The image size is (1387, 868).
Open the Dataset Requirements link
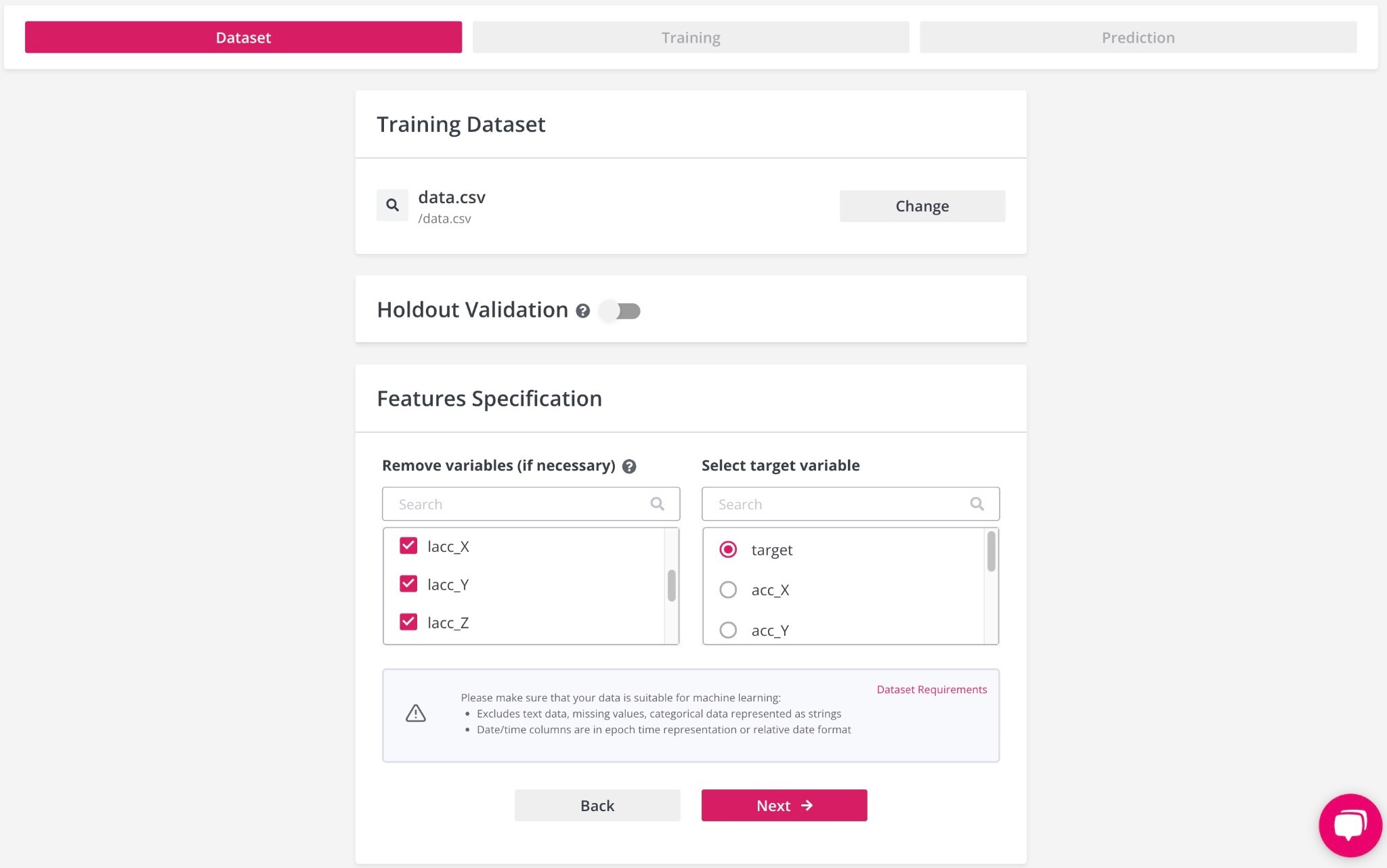[931, 689]
